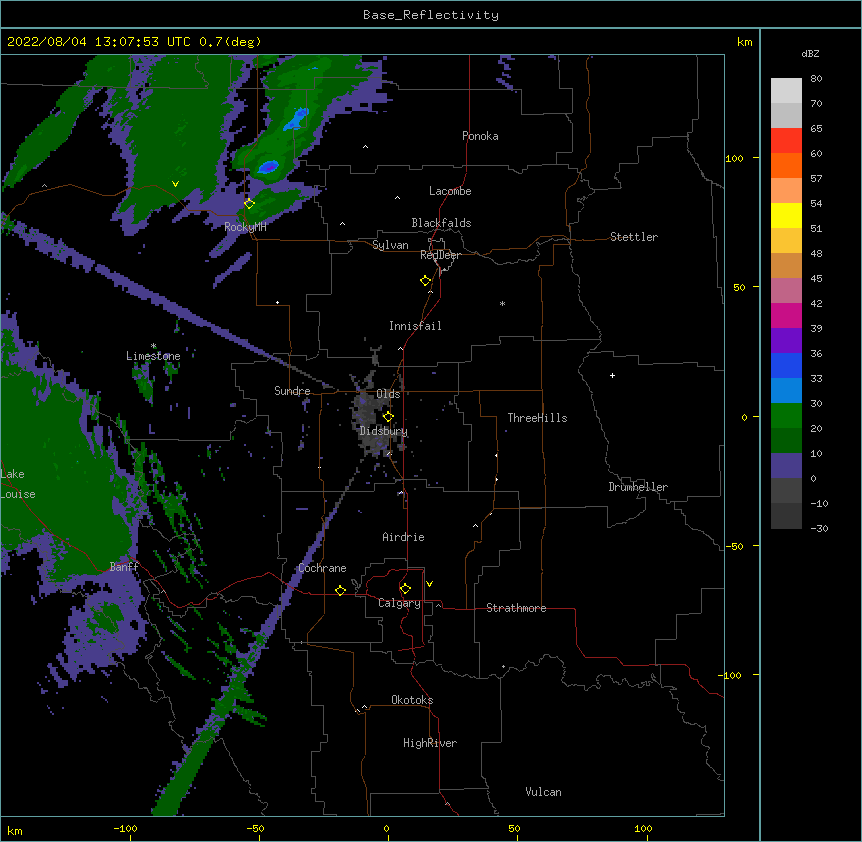862x842 pixels.
Task: Click the Didsbury label
Action: coord(383,431)
